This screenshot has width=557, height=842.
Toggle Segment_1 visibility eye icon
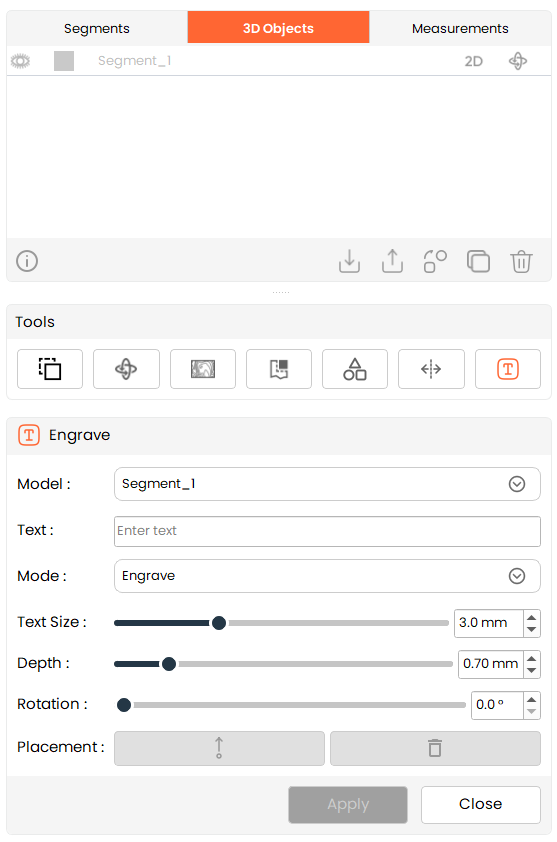[20, 61]
